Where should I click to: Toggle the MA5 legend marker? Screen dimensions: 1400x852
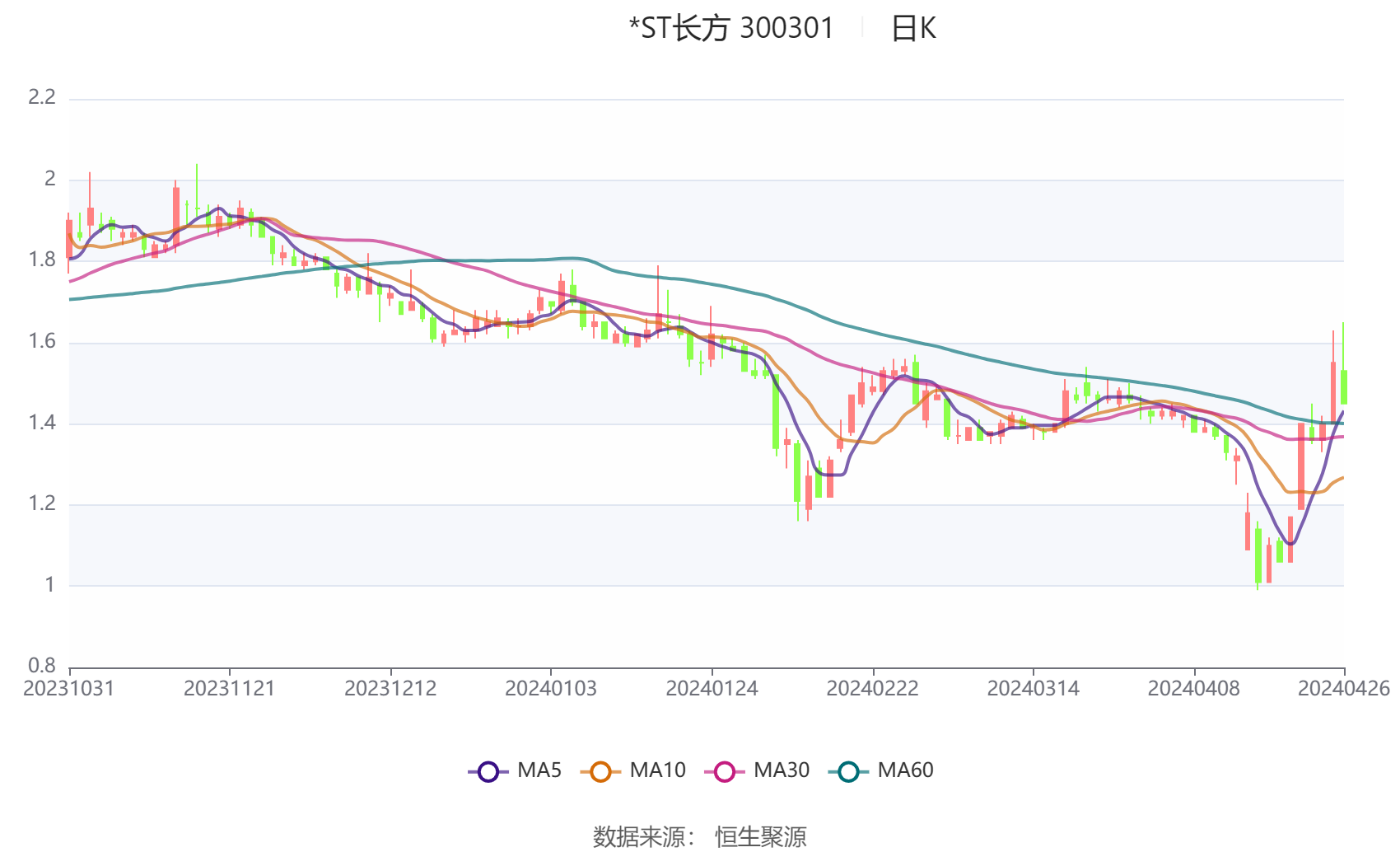[x=488, y=771]
